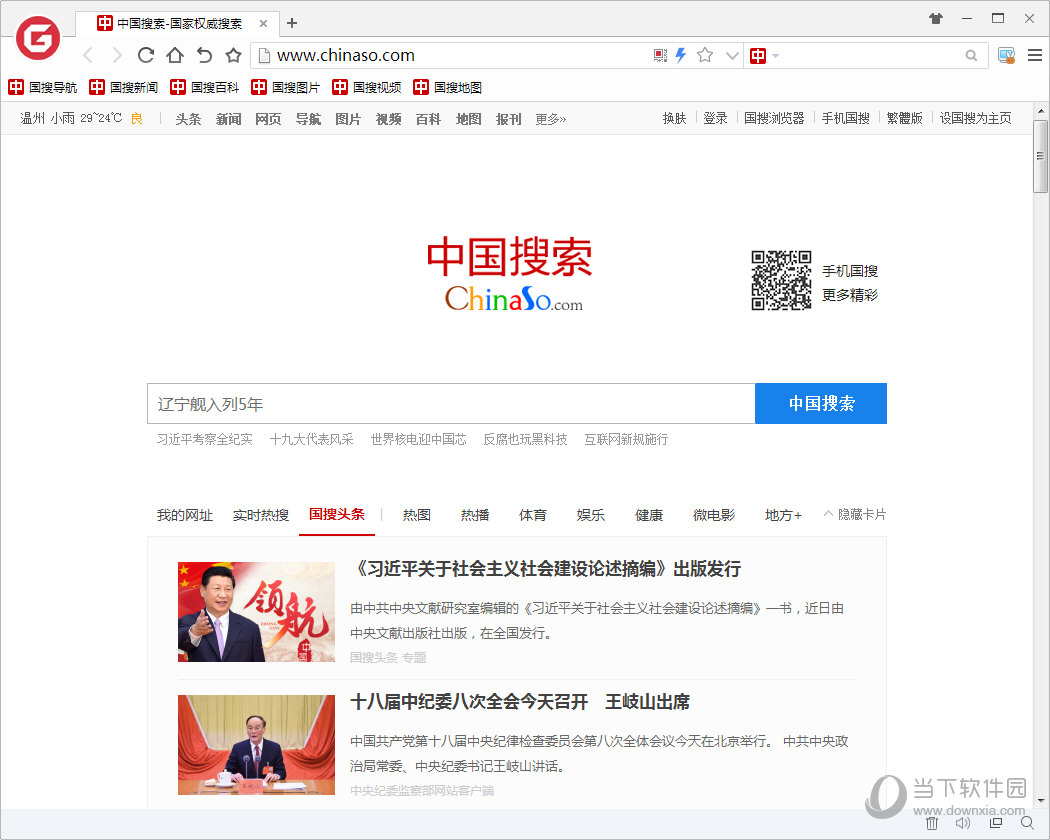Screen dimensions: 1050x840
Task: Toggle sound with status bar speaker icon
Action: pos(963,823)
